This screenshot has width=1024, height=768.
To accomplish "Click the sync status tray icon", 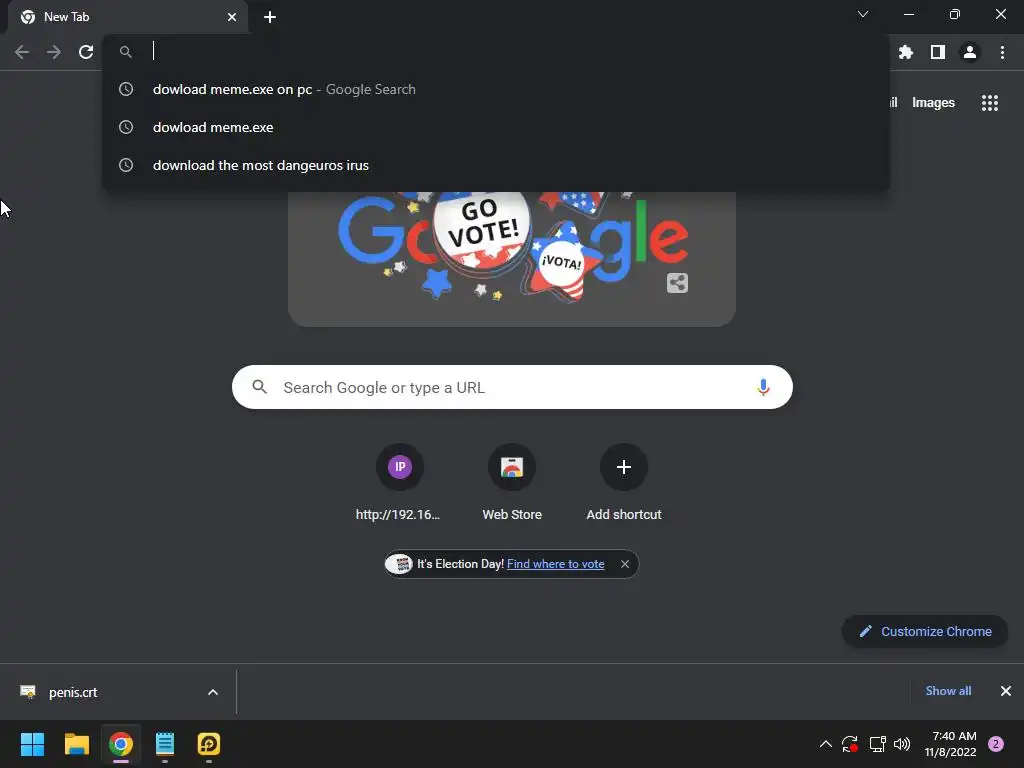I will click(850, 744).
